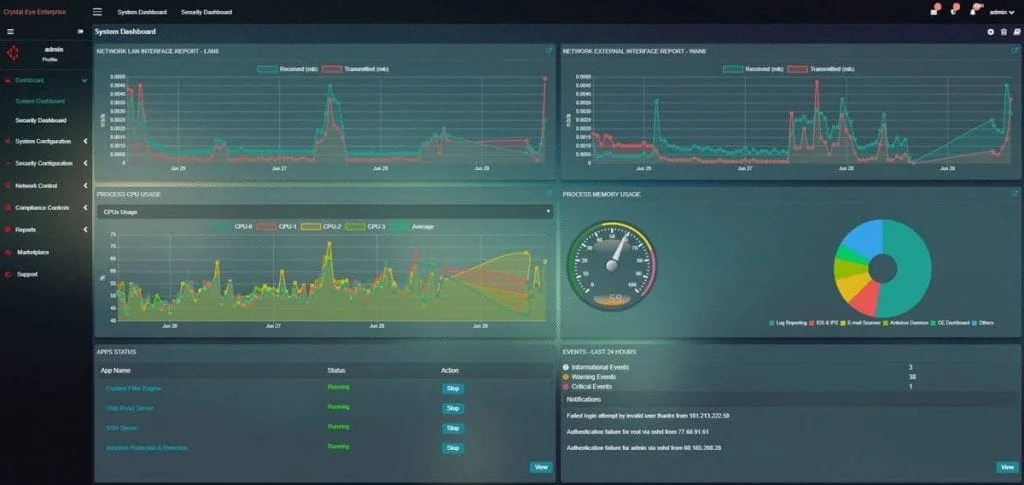Click the messages icon with red badge
This screenshot has width=1024, height=485.
(933, 12)
